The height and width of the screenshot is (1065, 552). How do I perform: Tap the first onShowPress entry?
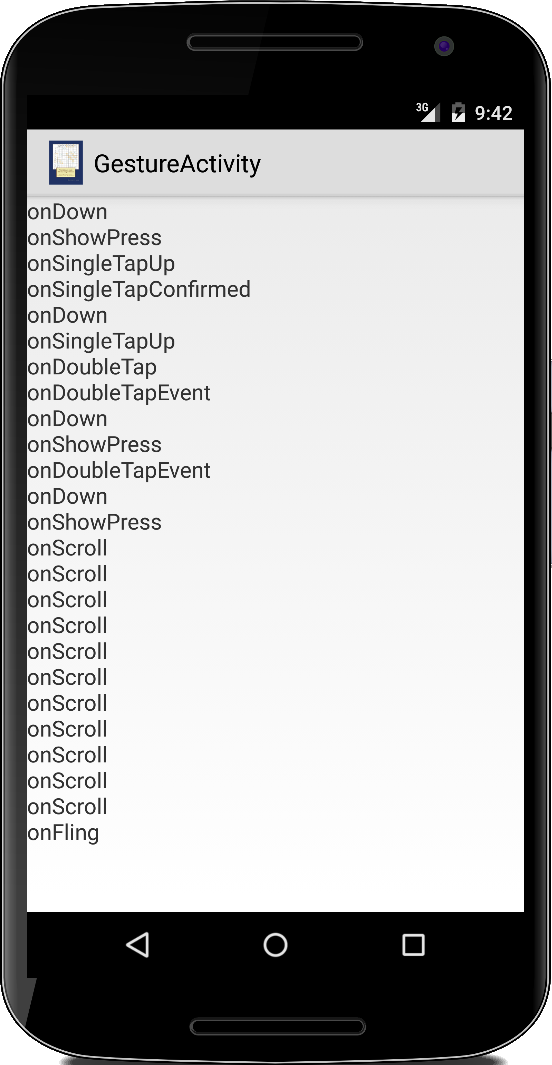click(94, 238)
